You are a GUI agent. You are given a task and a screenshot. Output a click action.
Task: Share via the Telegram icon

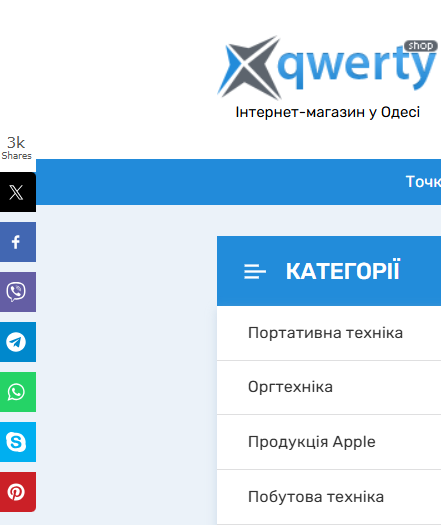(x=18, y=342)
